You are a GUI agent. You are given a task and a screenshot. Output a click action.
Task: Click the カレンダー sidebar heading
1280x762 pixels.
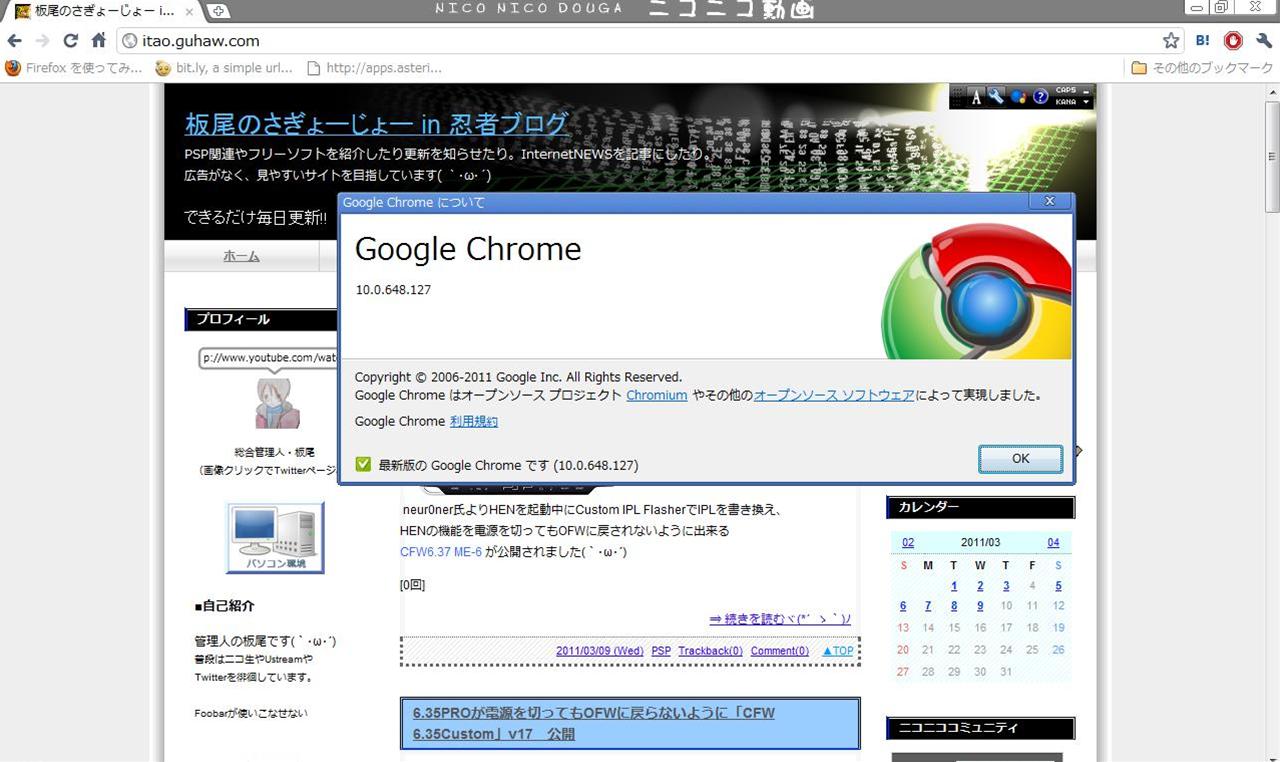coord(980,508)
